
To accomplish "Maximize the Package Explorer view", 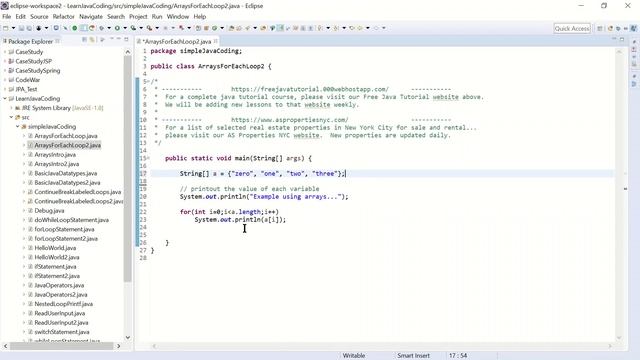I will (x=127, y=40).
